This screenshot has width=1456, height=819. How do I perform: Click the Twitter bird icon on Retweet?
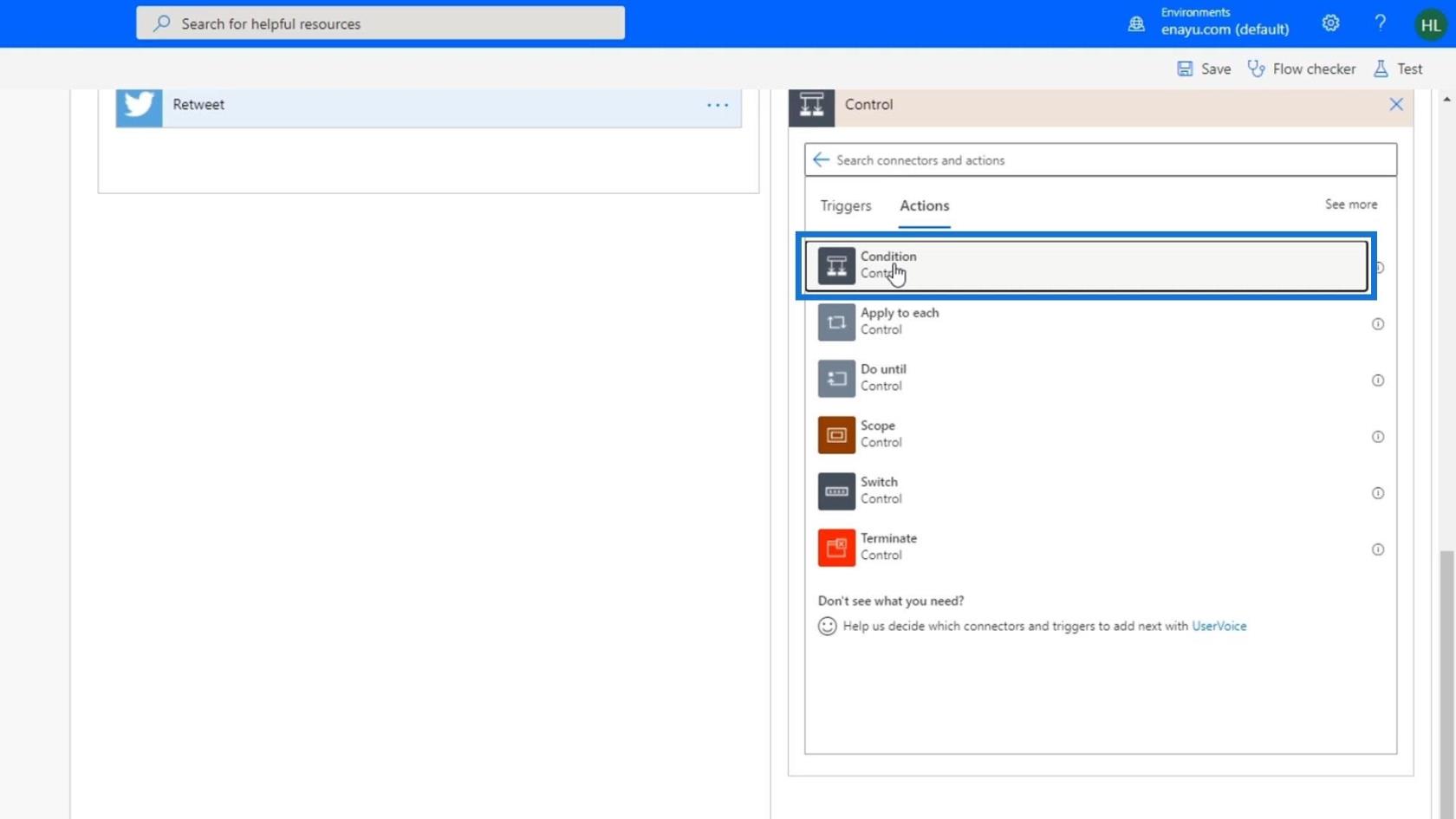point(139,106)
